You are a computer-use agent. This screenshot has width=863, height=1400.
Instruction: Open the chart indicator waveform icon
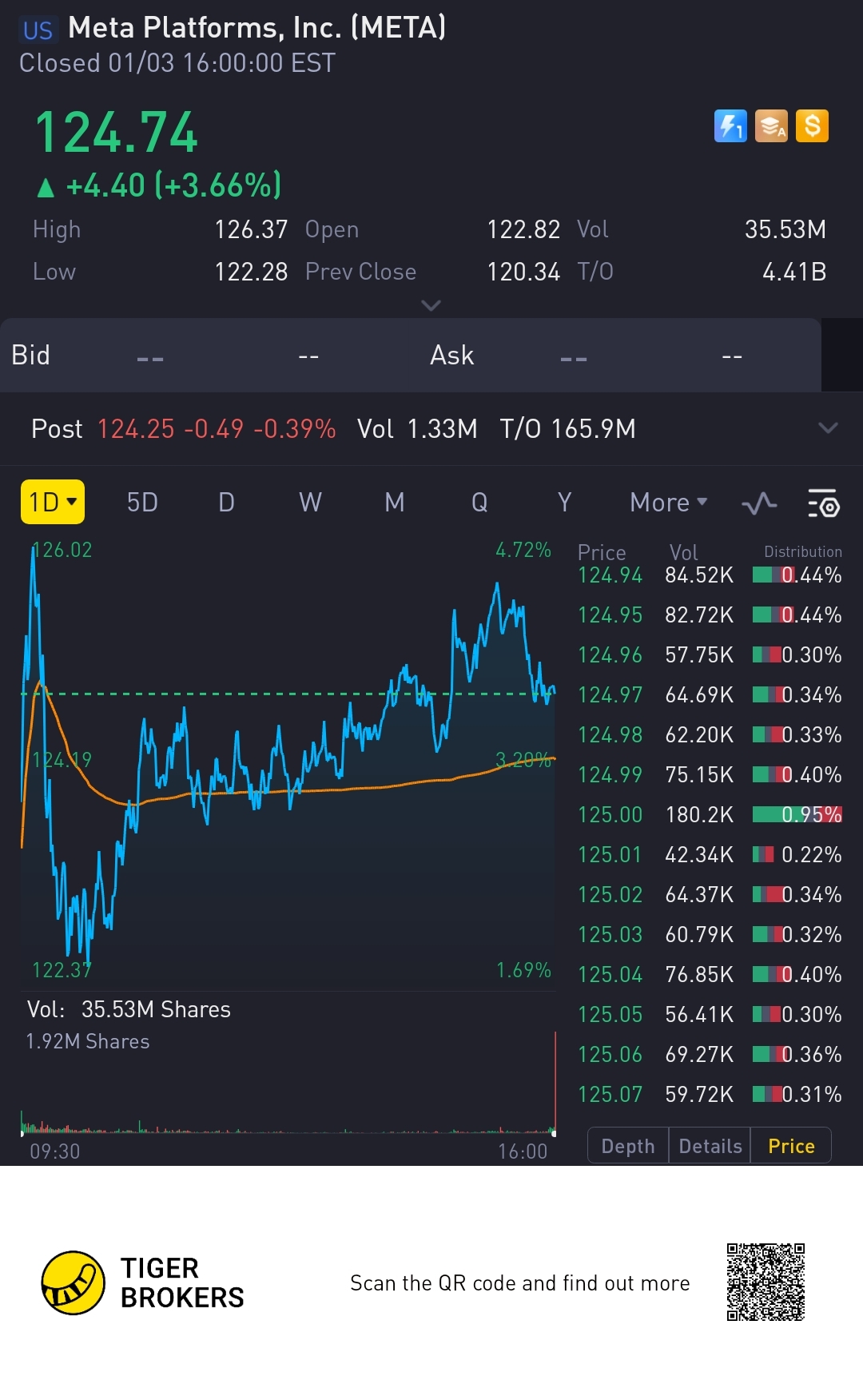point(759,503)
